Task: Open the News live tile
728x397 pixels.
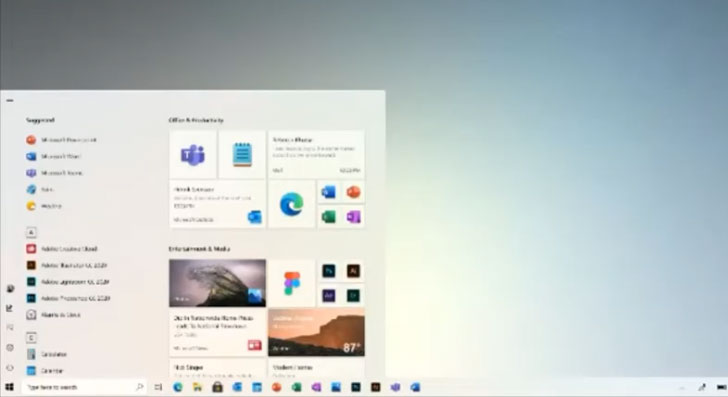Action: (217, 333)
